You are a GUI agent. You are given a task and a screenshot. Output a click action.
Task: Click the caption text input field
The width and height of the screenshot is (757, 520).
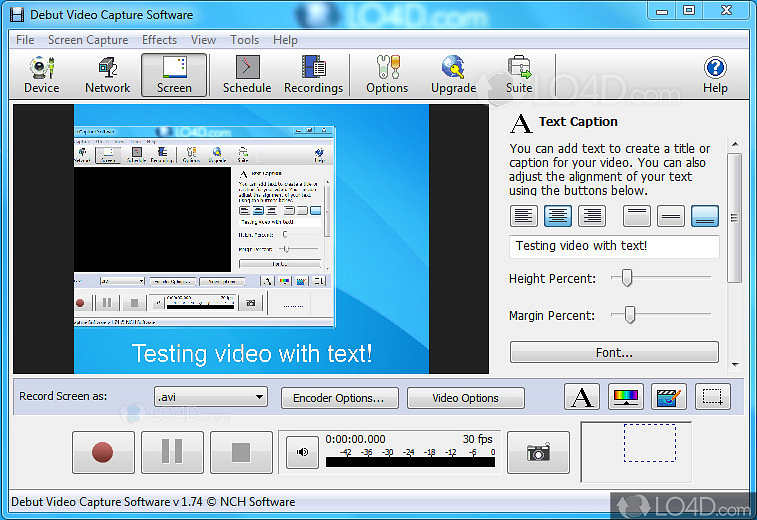[614, 246]
